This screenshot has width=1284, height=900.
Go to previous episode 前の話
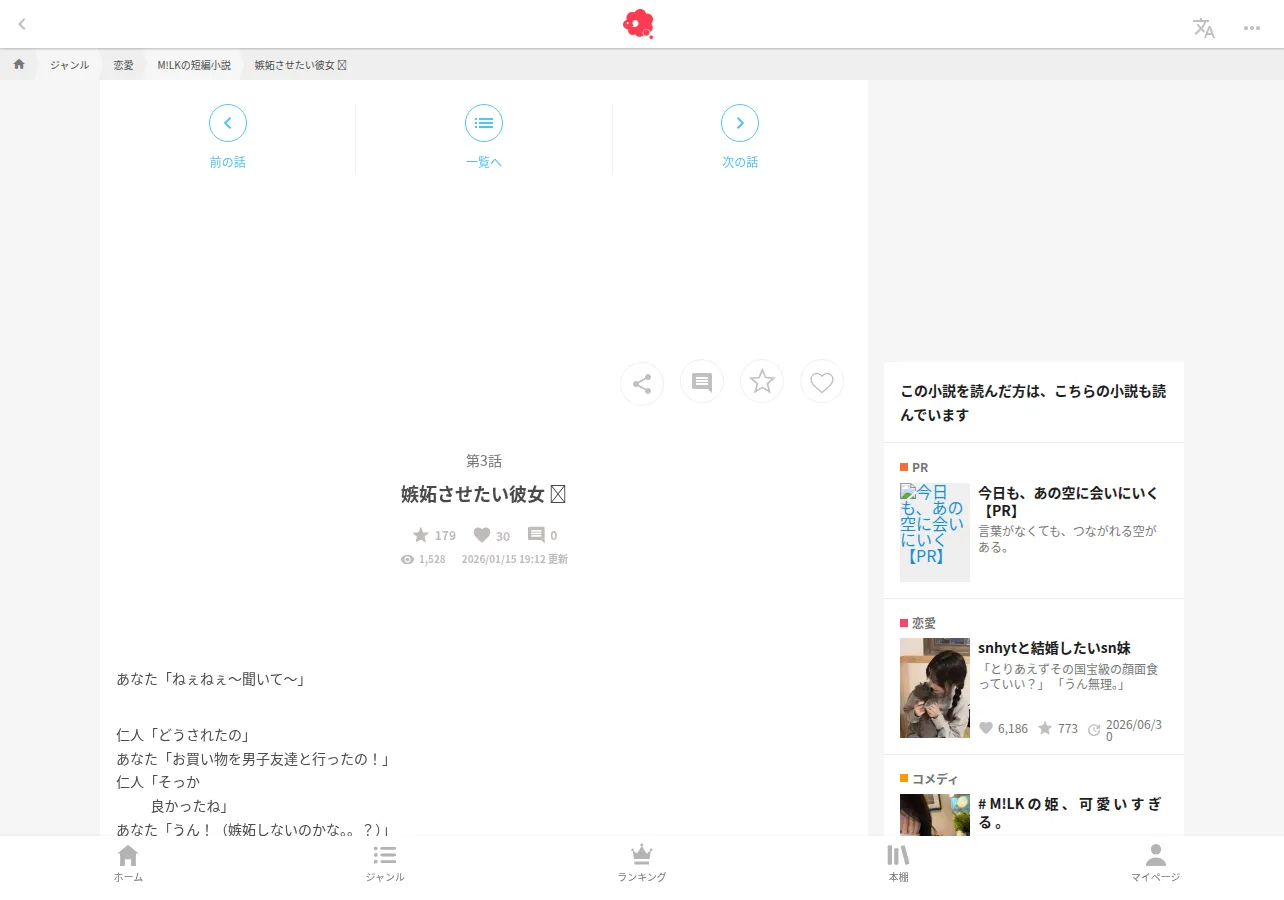tap(228, 137)
